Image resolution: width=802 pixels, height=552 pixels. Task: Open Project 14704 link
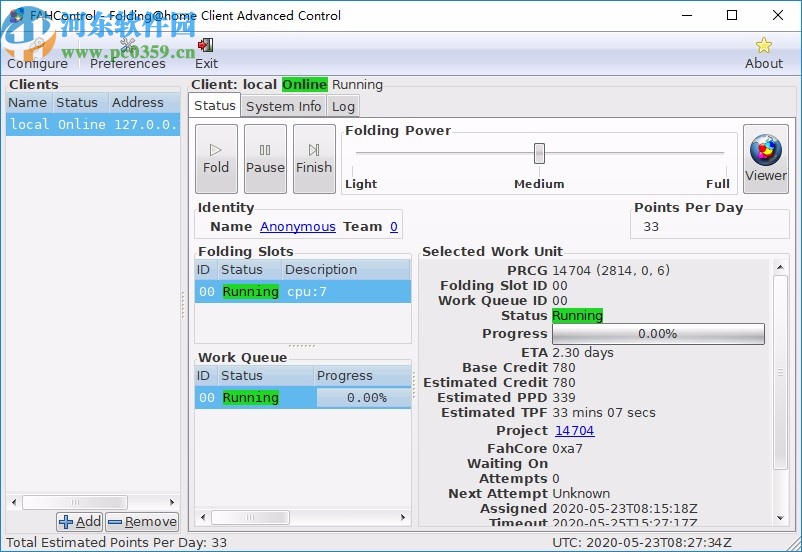click(x=574, y=431)
